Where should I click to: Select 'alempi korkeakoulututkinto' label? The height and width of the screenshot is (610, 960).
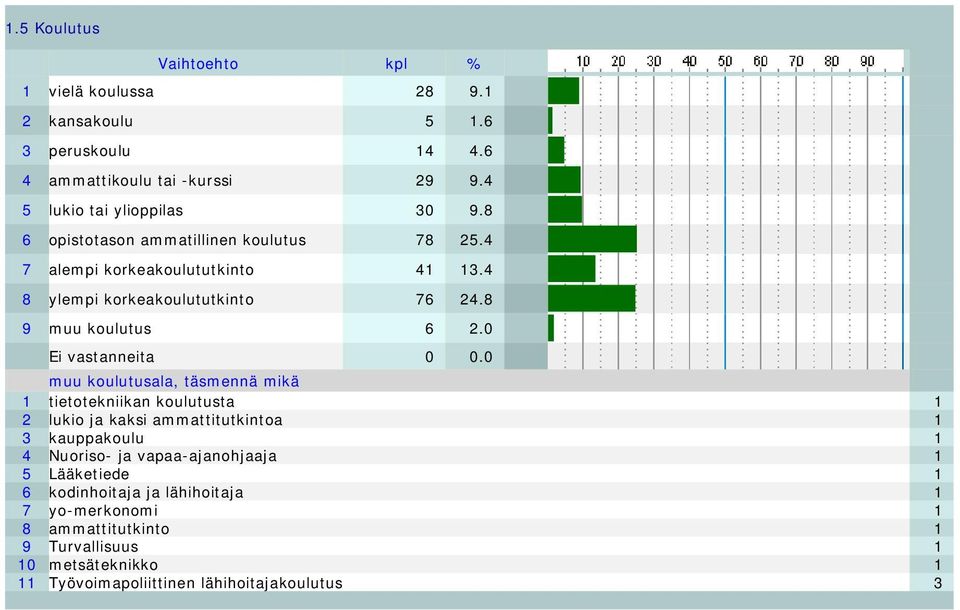point(151,269)
